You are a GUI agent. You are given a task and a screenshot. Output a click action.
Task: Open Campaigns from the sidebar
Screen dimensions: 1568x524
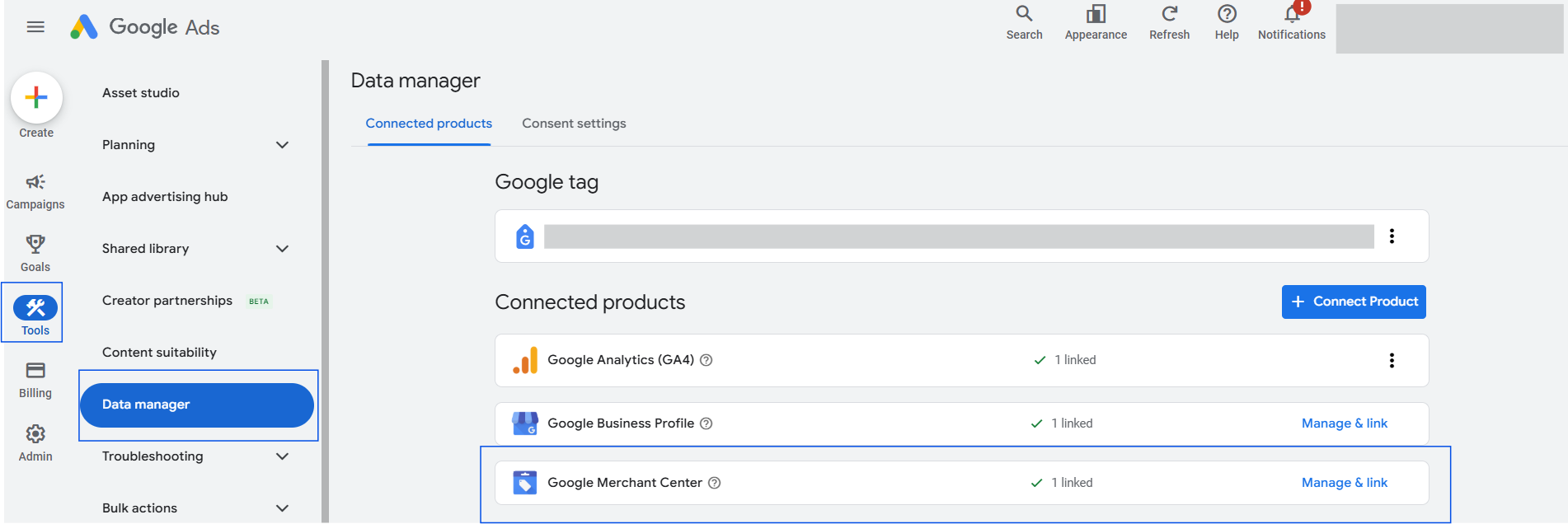coord(35,192)
